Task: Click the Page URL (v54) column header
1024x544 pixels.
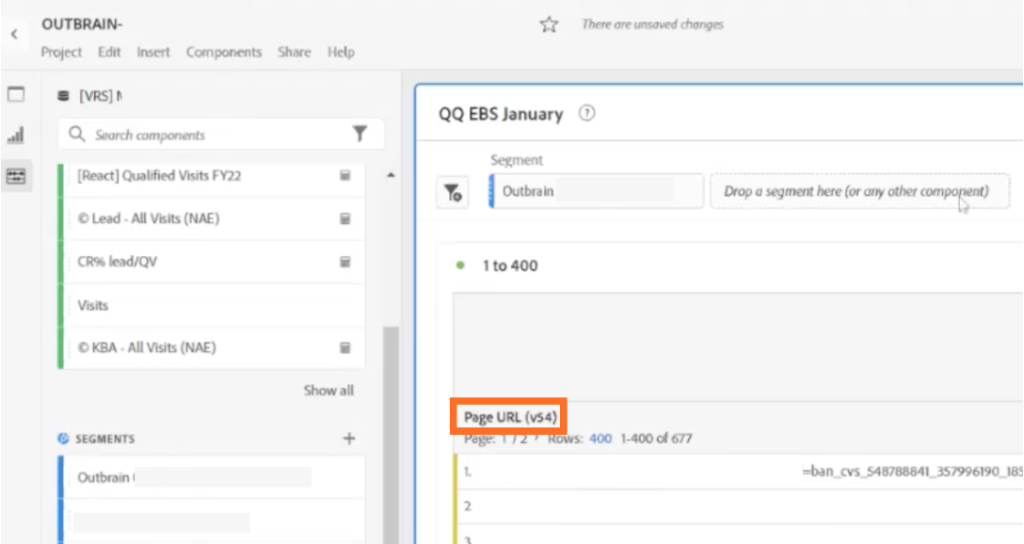Action: click(510, 417)
